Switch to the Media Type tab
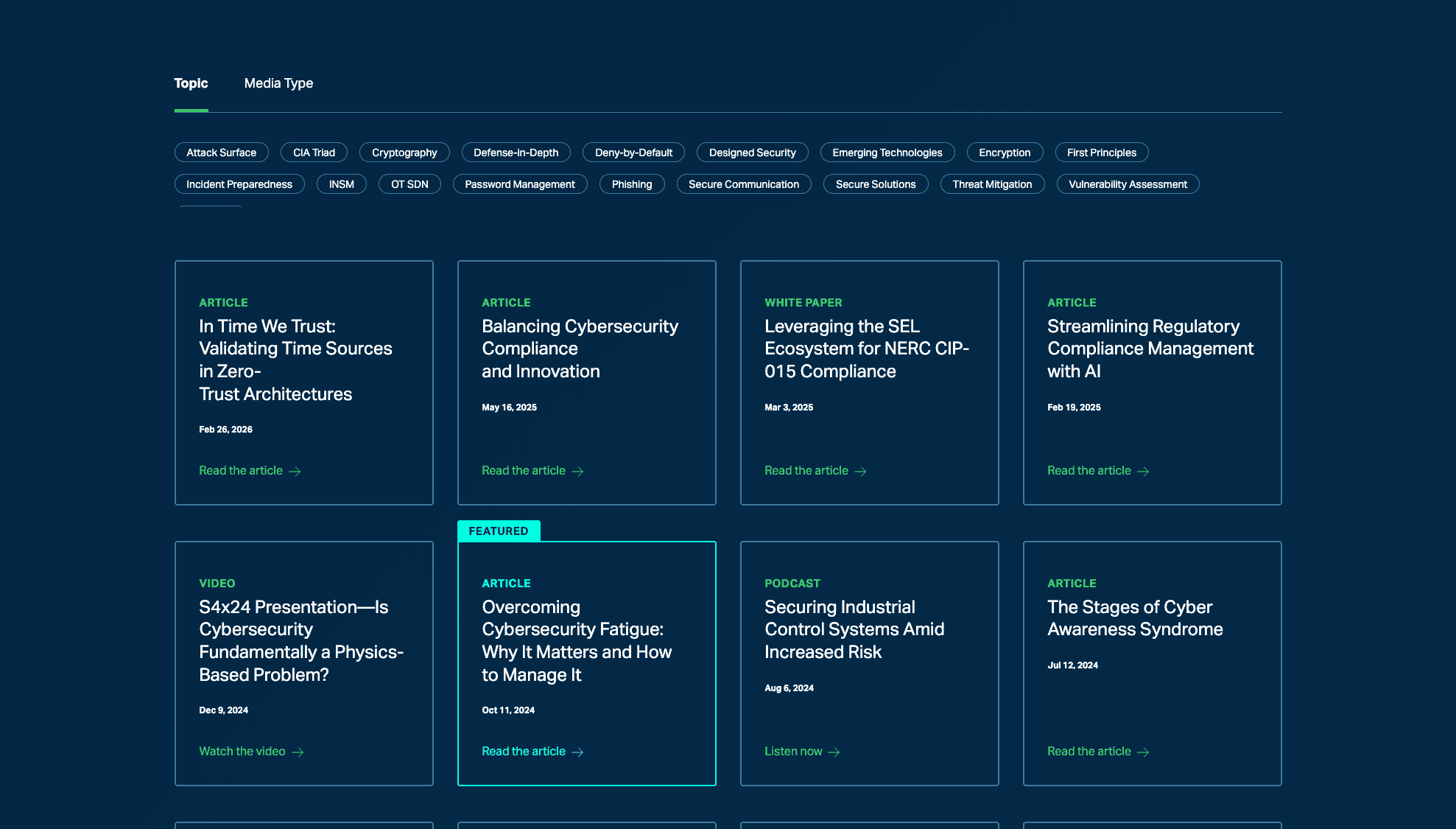 tap(279, 83)
